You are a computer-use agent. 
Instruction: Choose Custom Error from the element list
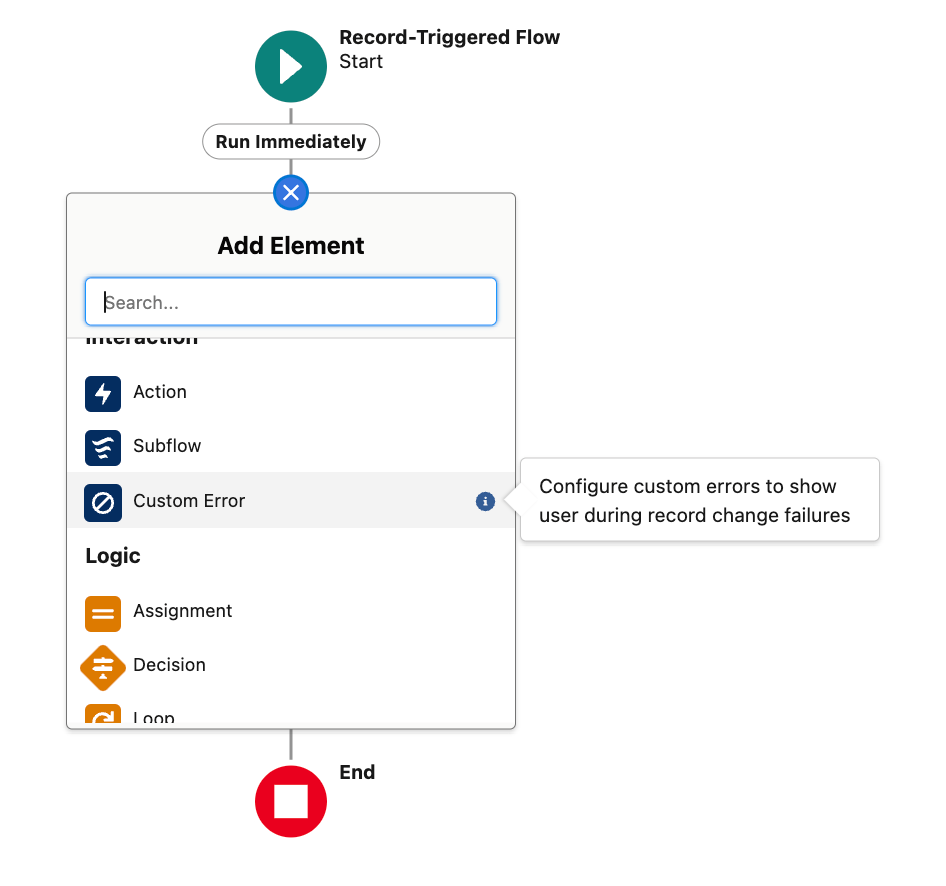pos(188,502)
